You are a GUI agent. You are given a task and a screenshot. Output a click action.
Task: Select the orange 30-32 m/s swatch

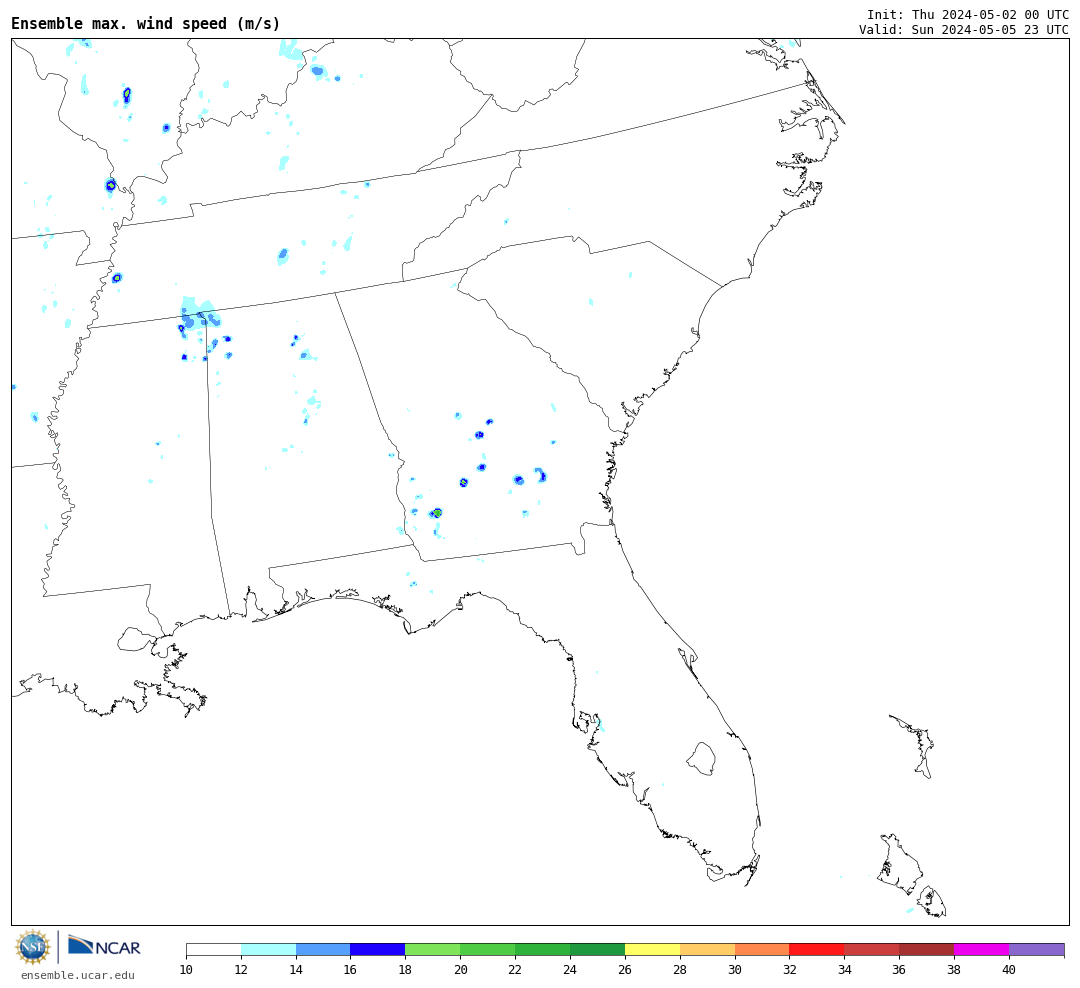point(762,949)
